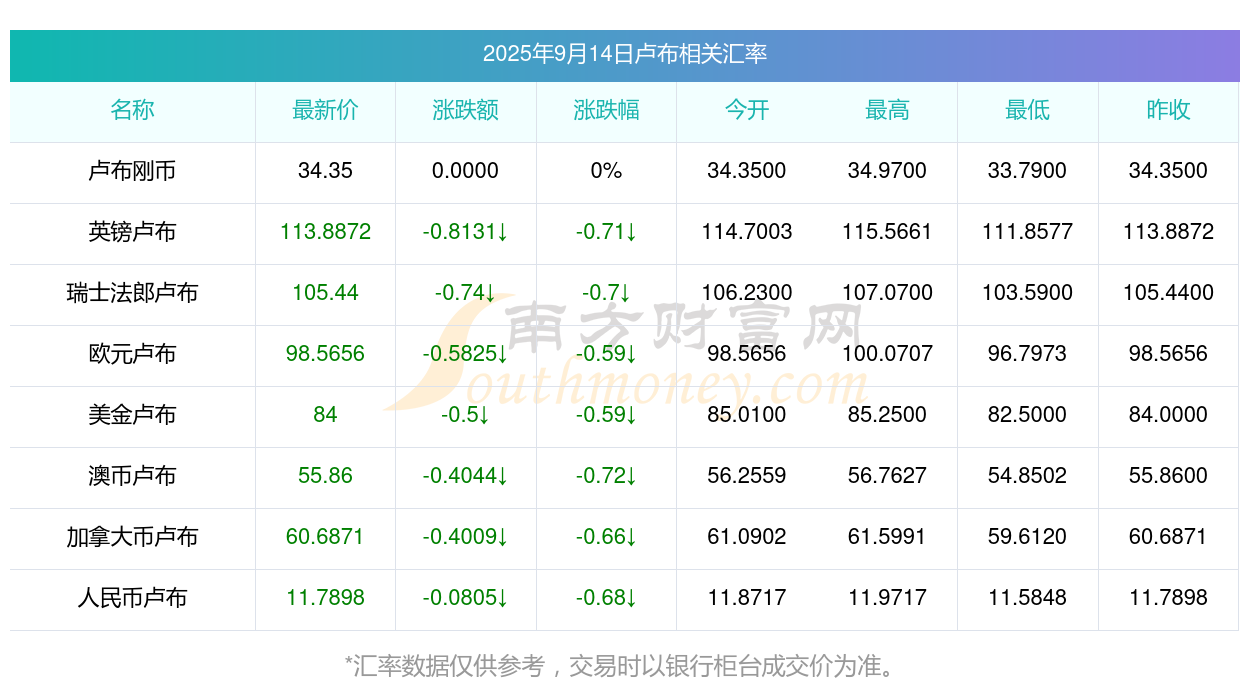Screen dimensions: 1250x698
Task: Select low price 59.6120 for 加拿大币卢布
Action: click(x=1028, y=537)
